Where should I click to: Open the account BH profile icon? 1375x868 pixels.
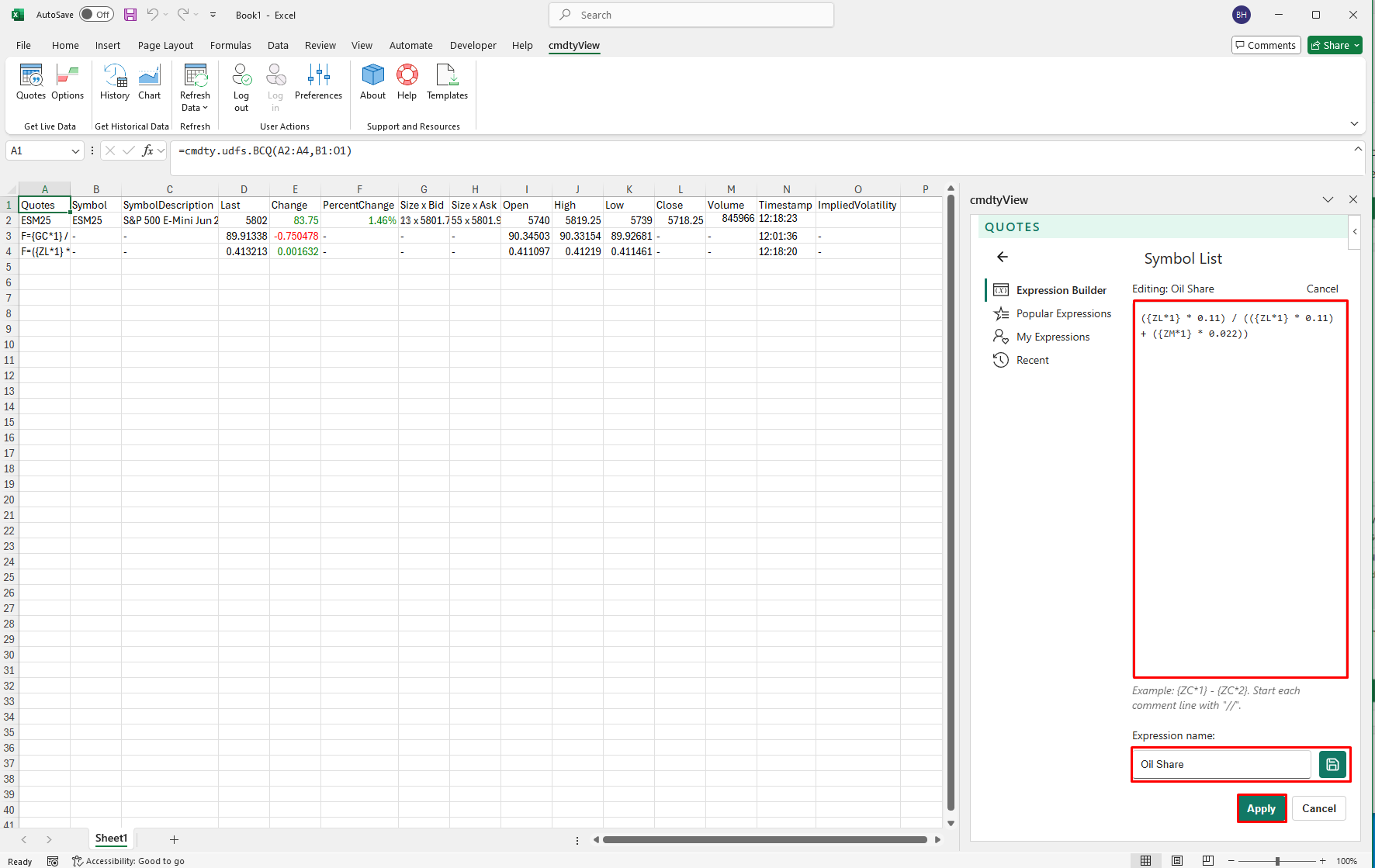(1242, 15)
